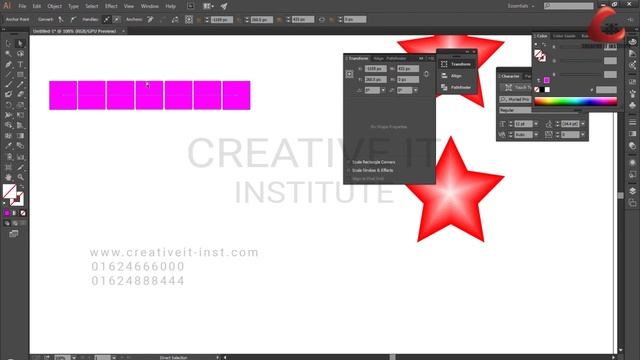Viewport: 640px width, 360px height.
Task: Select the Eraser tool
Action: coord(20,95)
